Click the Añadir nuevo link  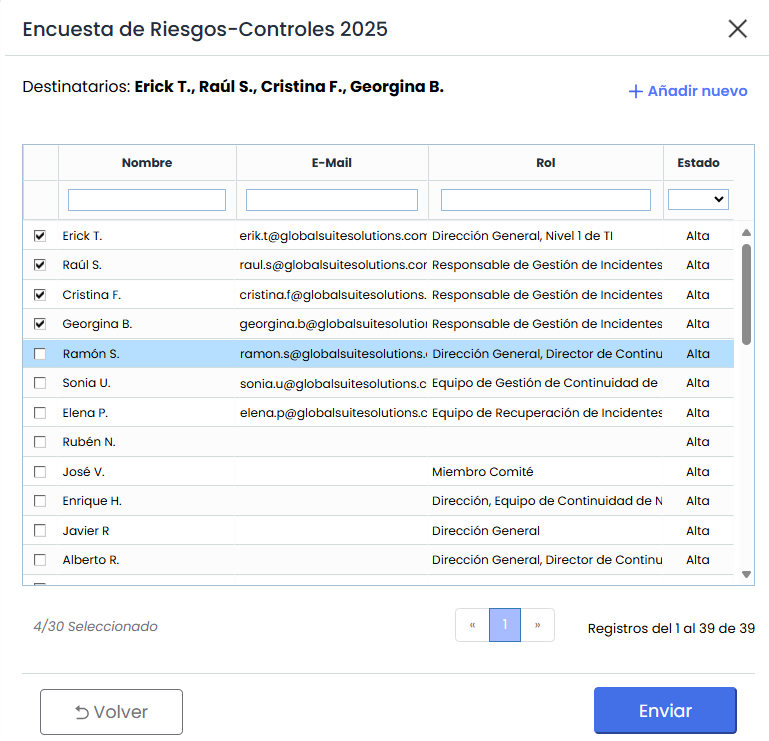[x=688, y=91]
